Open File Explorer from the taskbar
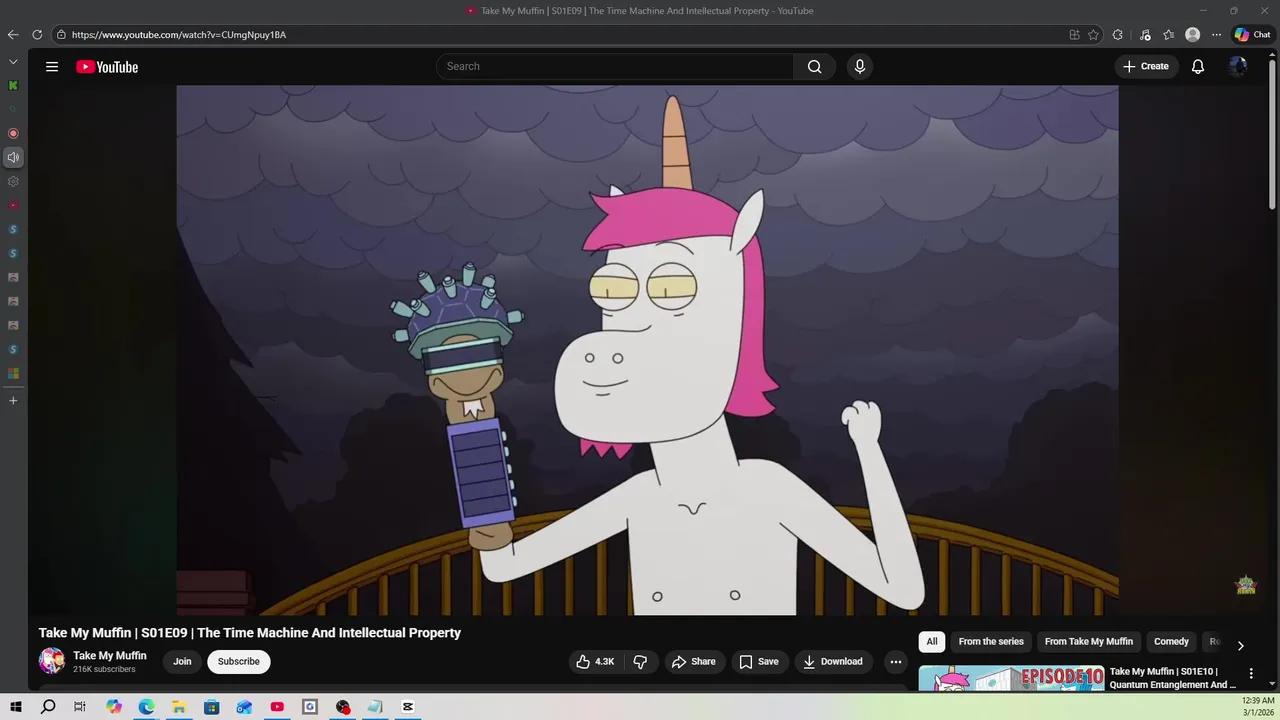 coord(179,707)
